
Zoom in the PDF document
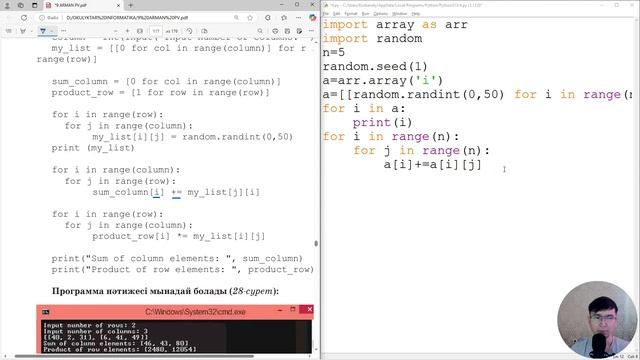127,31
